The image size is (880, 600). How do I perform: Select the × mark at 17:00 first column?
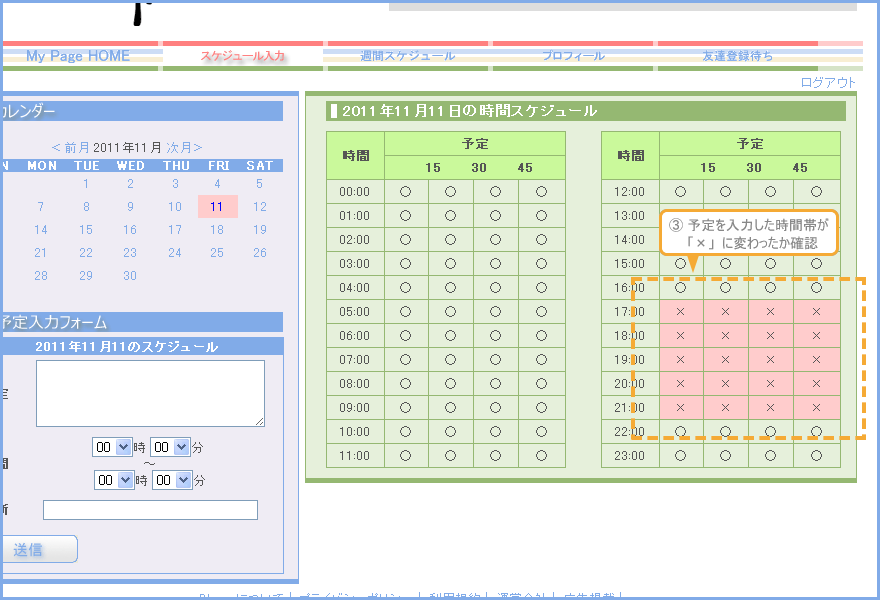[680, 312]
